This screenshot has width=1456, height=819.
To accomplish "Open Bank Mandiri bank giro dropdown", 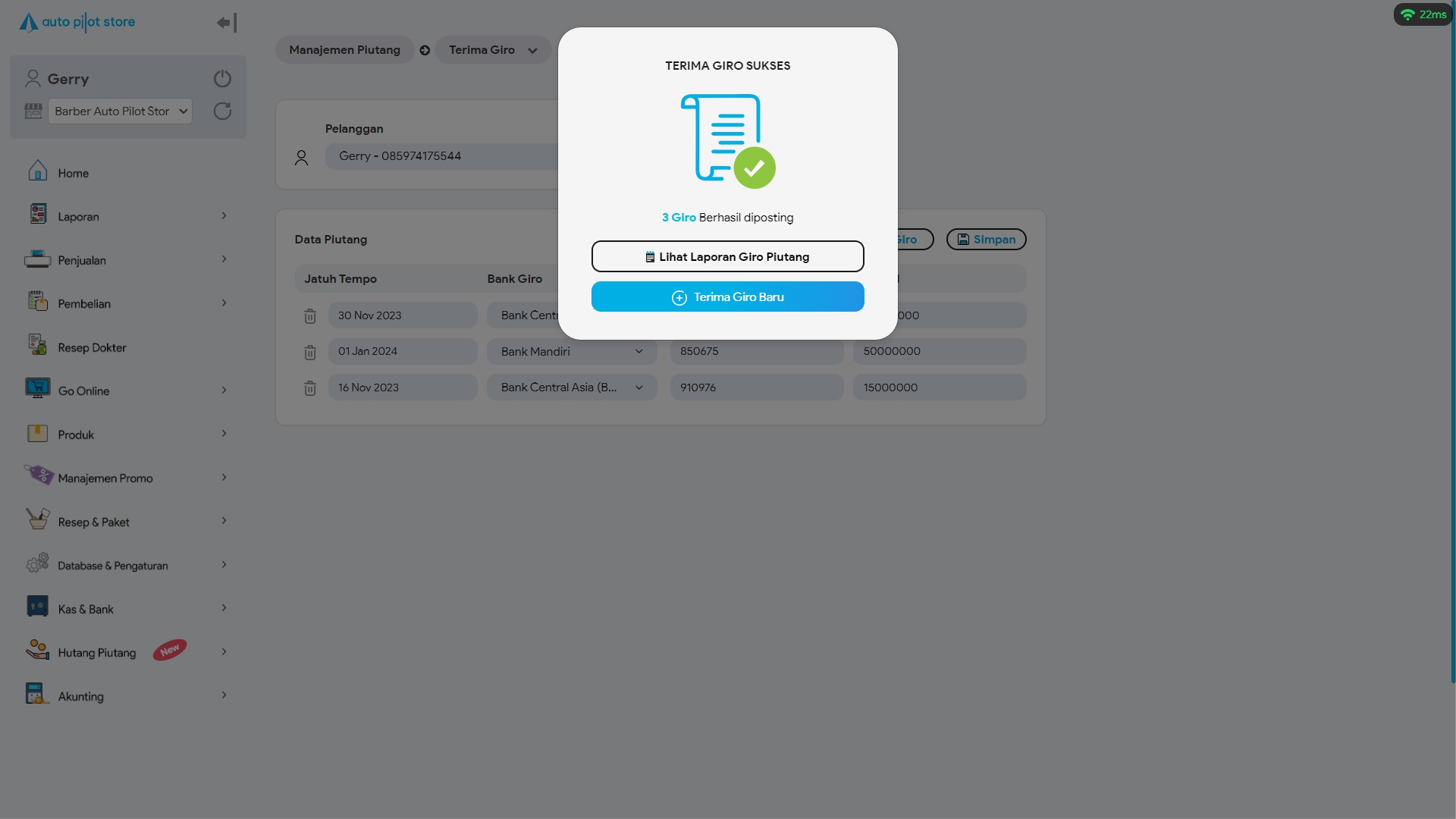I will click(572, 352).
